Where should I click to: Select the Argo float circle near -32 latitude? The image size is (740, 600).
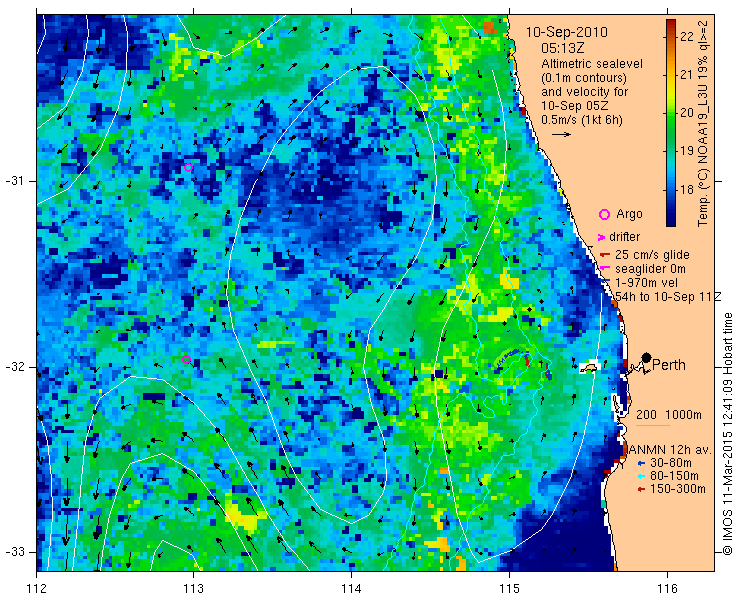tap(186, 359)
